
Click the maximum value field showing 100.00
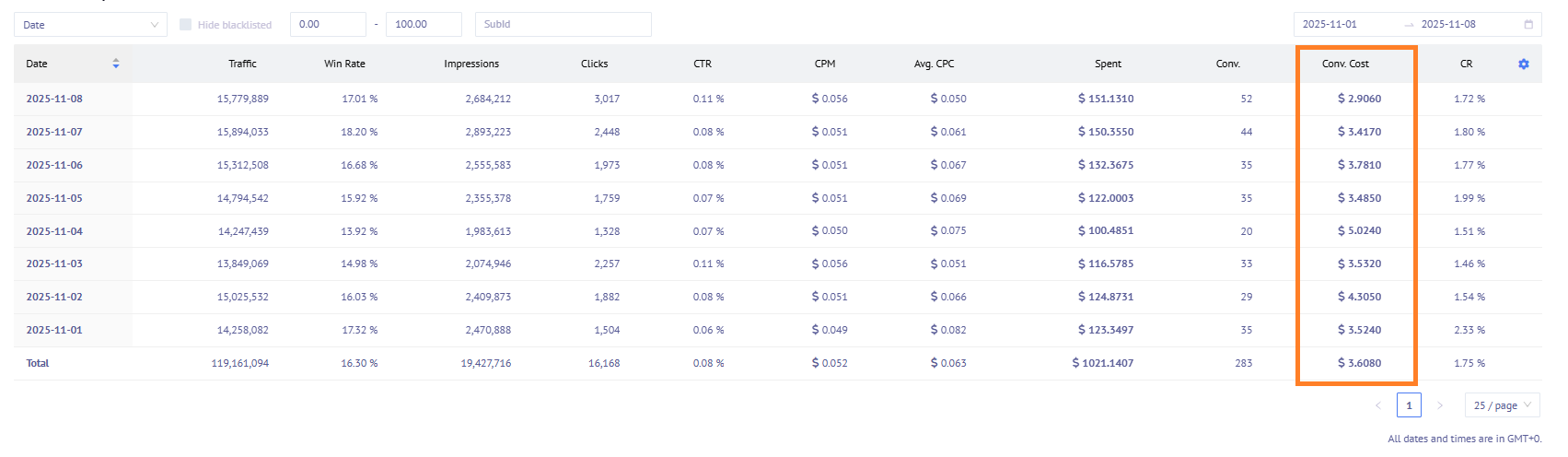[x=423, y=25]
